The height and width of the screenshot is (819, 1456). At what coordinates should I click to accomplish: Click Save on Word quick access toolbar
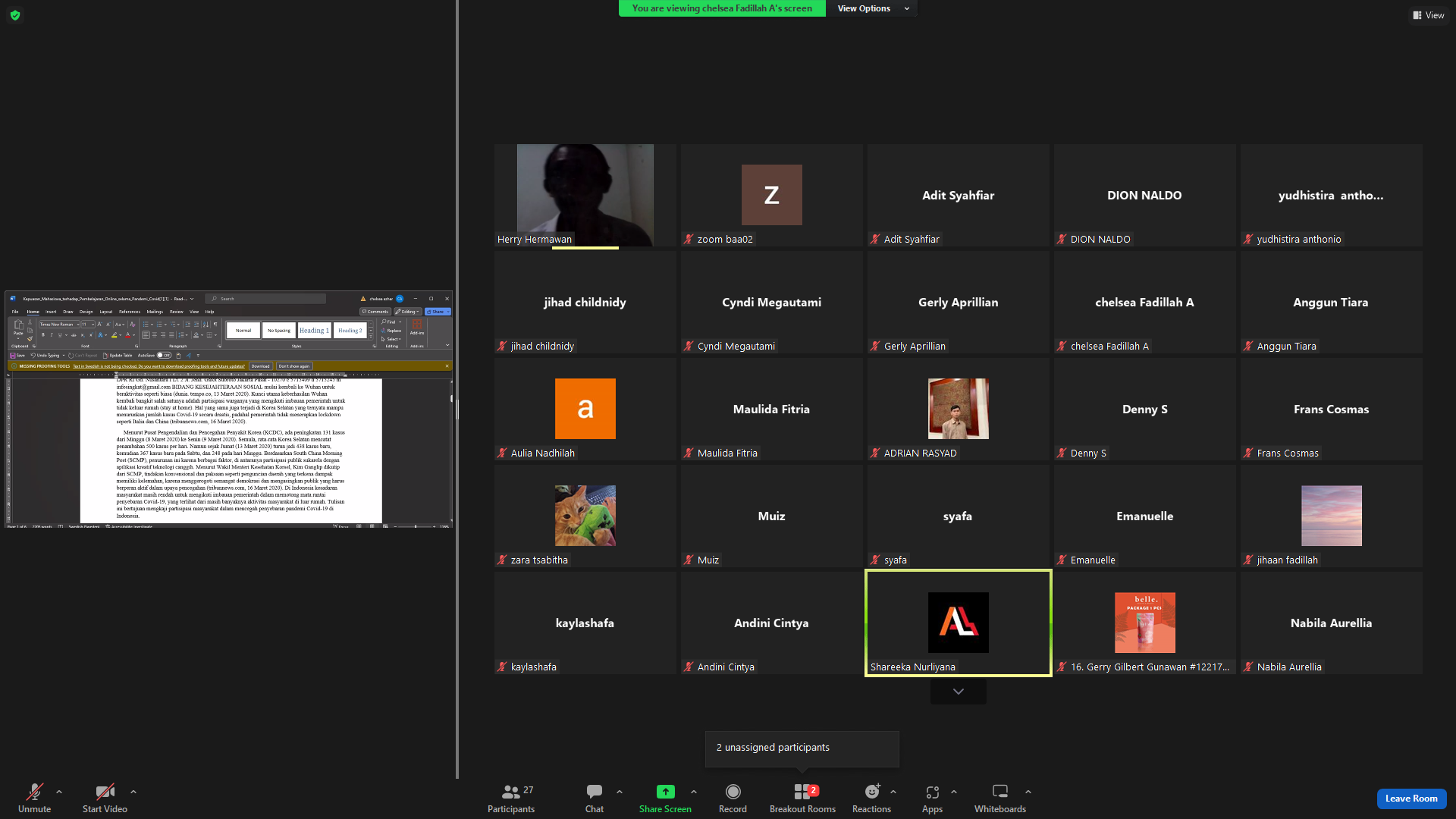[x=17, y=355]
